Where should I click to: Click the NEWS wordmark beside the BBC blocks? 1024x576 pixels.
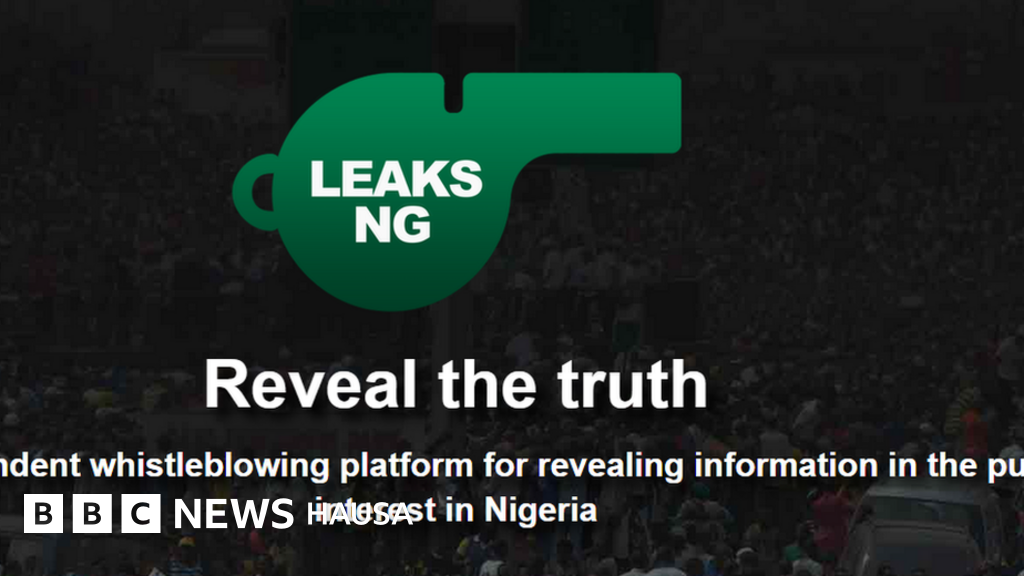(234, 514)
